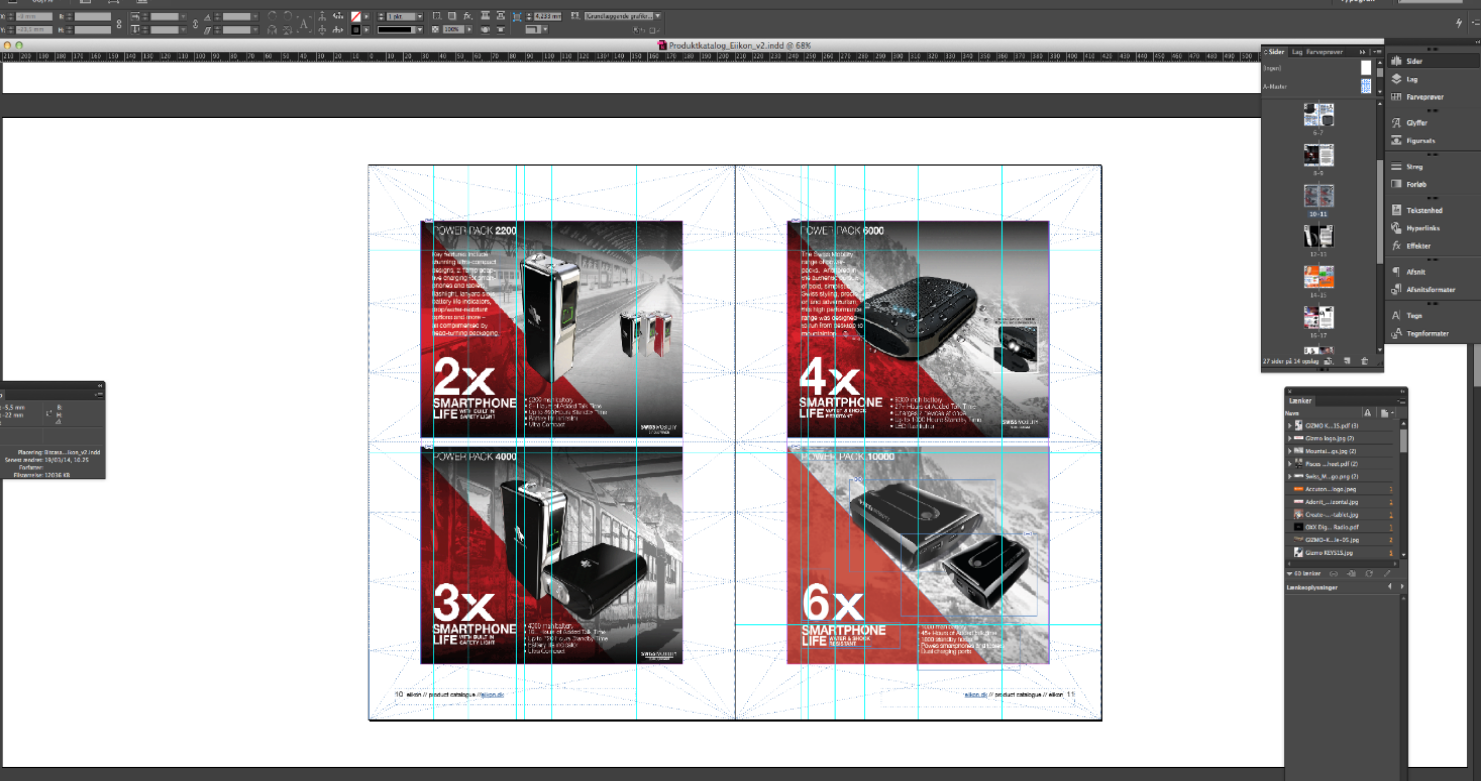Open the stroke weight dropdown showing 1 pkt

[420, 17]
